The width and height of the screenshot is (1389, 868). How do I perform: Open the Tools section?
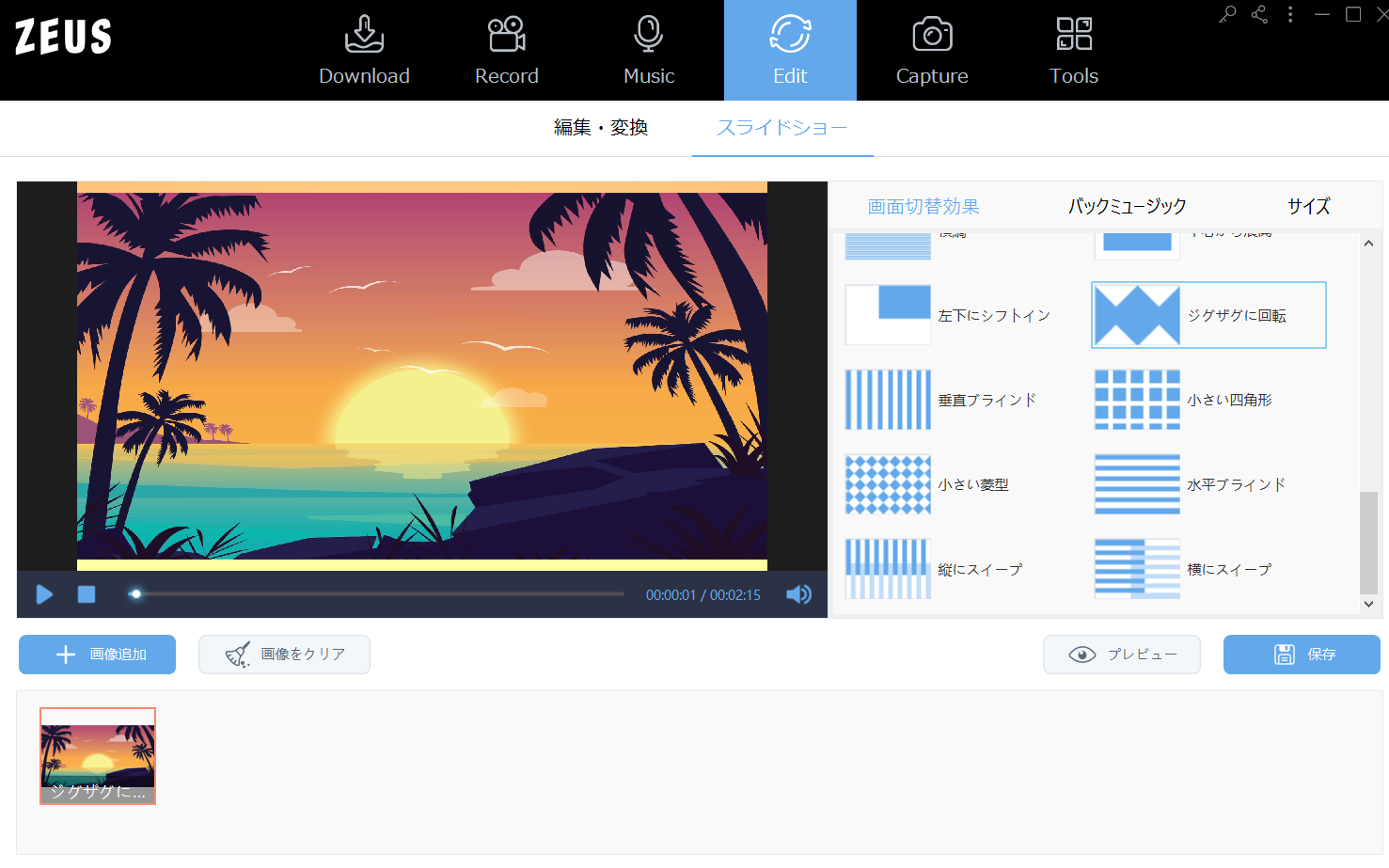point(1073,51)
